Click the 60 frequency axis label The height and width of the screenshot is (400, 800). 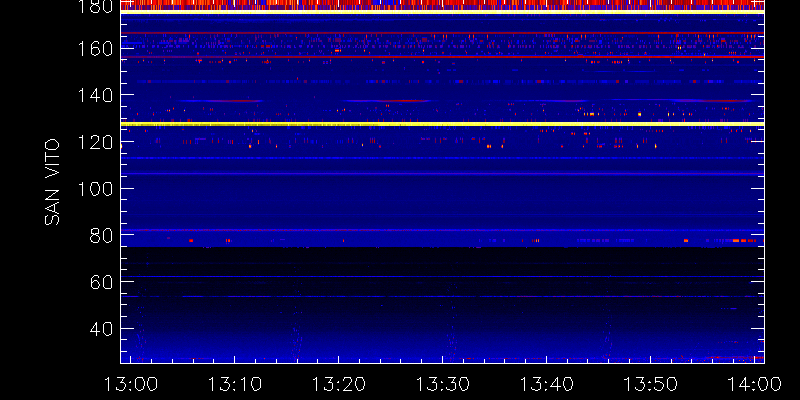(x=101, y=282)
